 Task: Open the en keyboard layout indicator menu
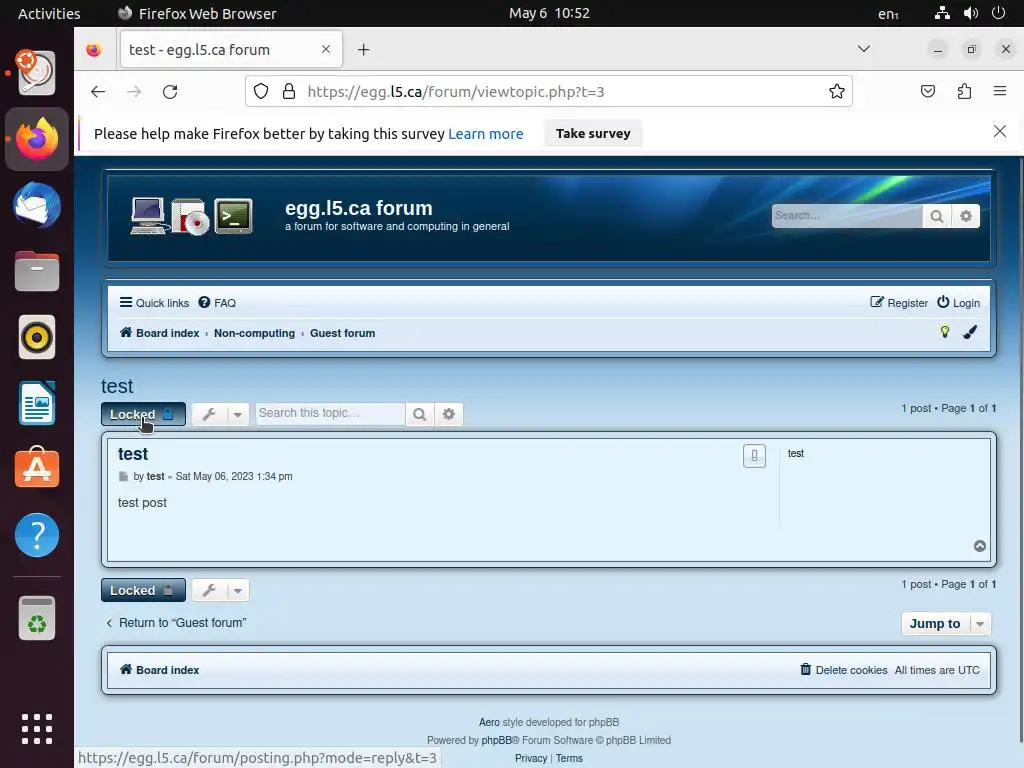[888, 14]
